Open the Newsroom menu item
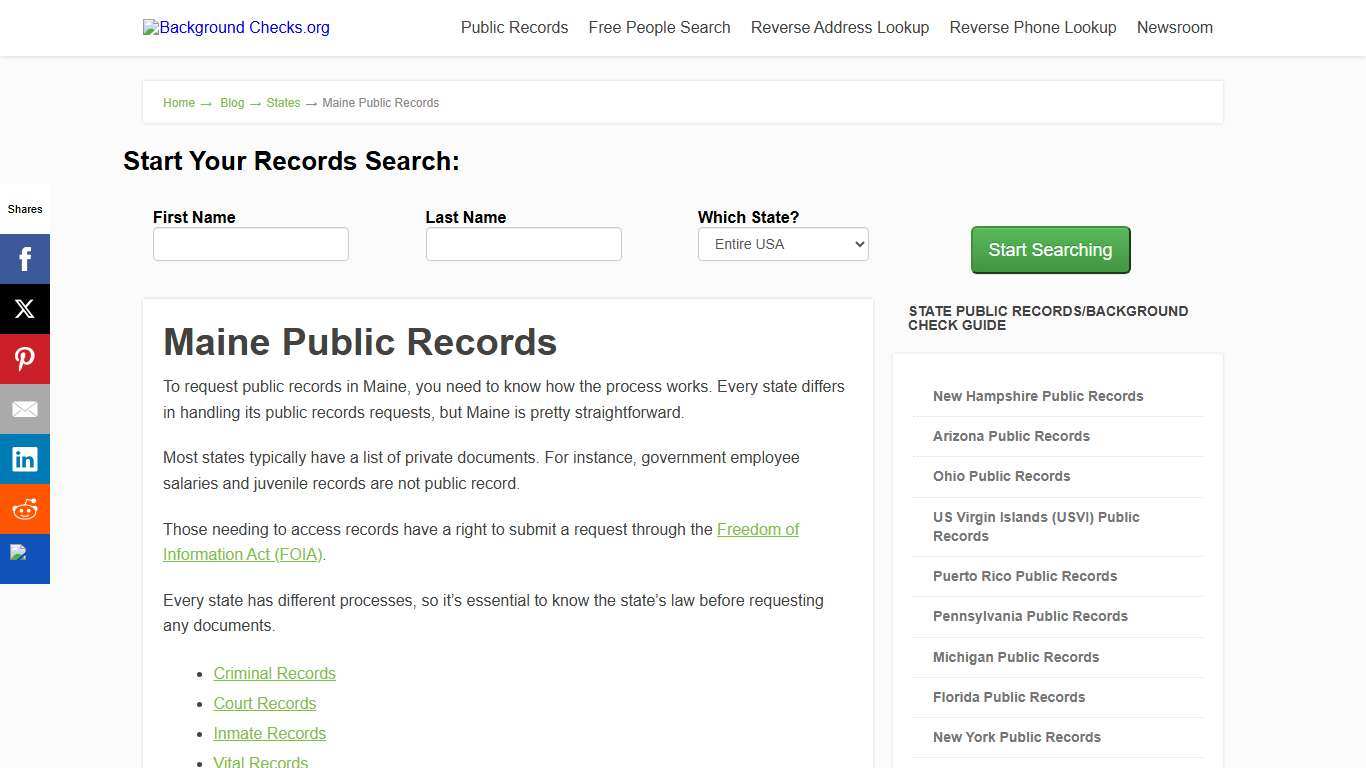1366x768 pixels. click(1174, 27)
